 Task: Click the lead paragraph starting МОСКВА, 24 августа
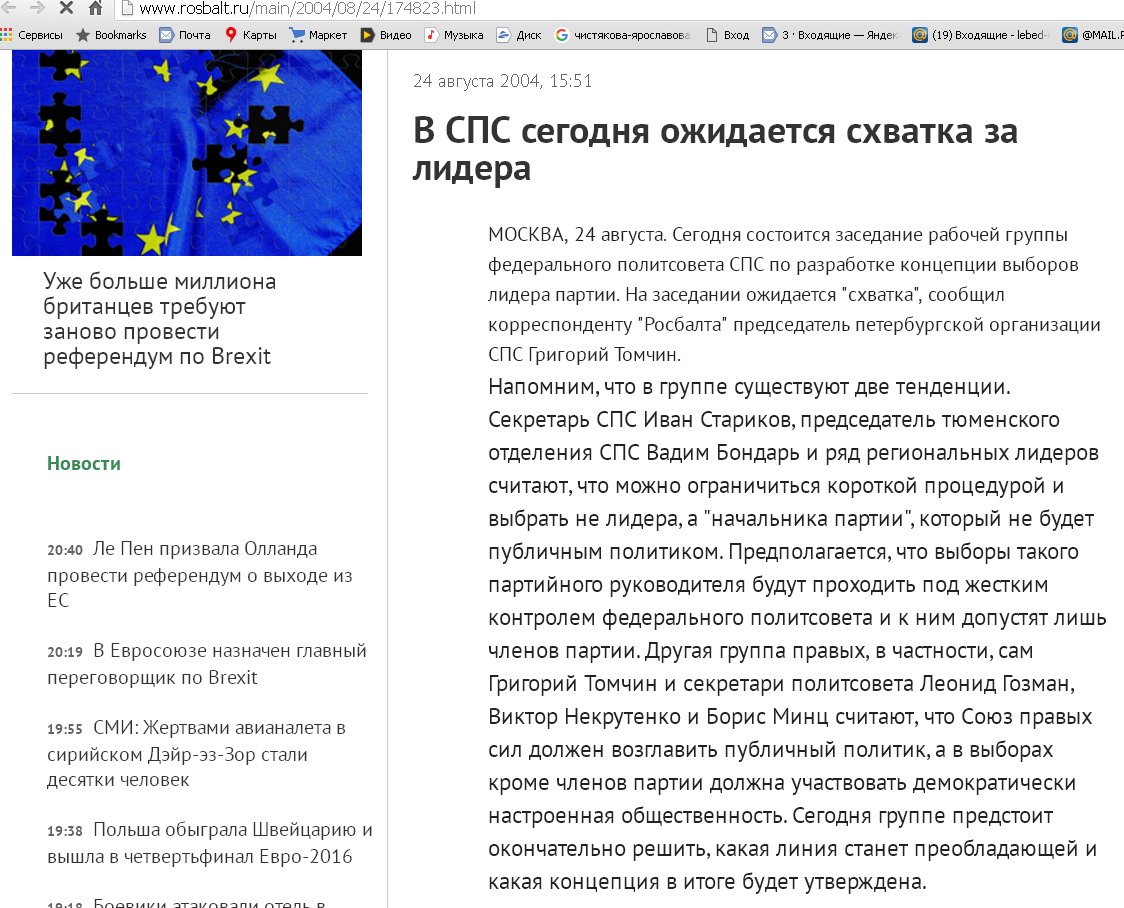click(794, 295)
